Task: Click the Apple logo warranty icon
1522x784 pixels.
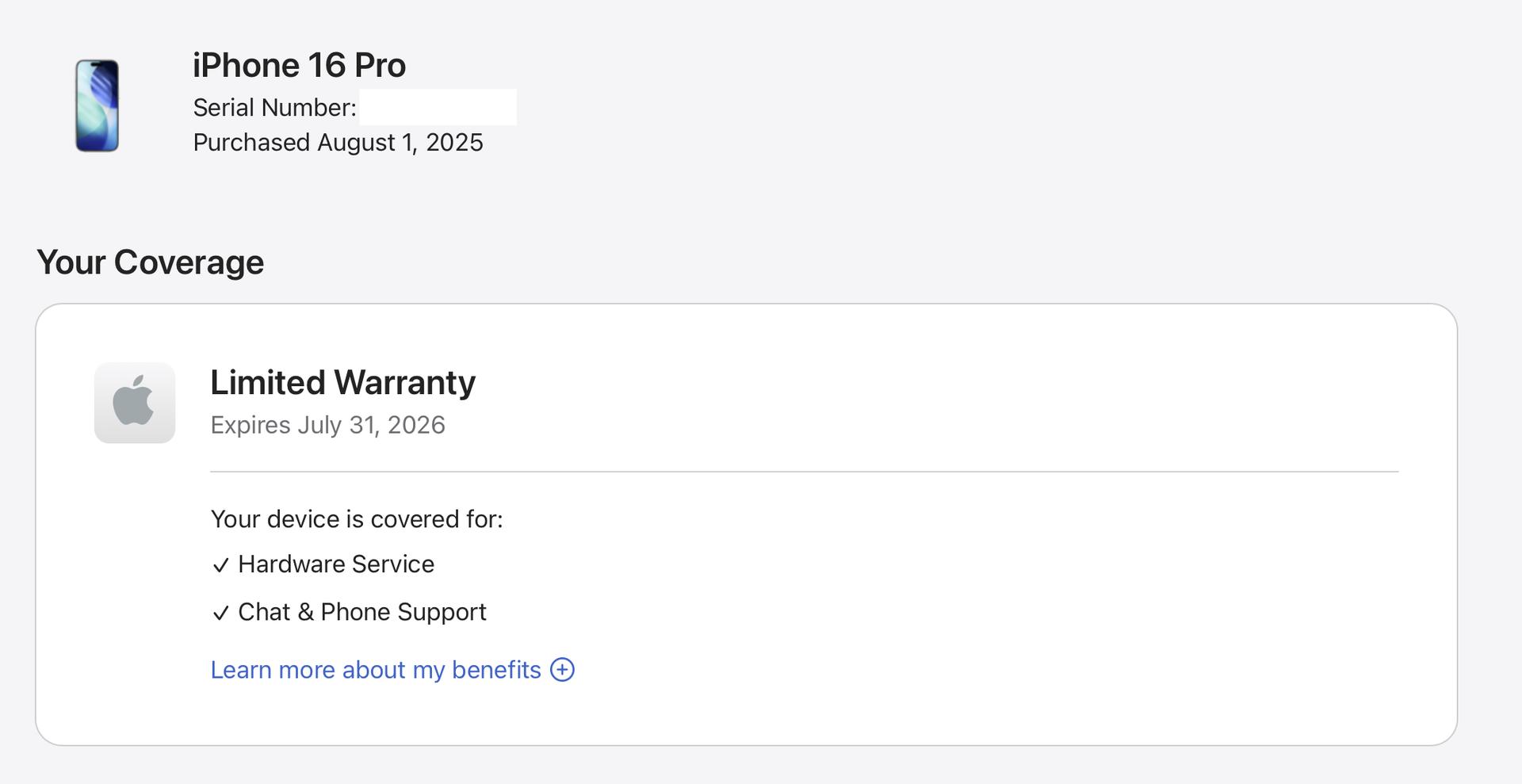Action: click(x=134, y=402)
